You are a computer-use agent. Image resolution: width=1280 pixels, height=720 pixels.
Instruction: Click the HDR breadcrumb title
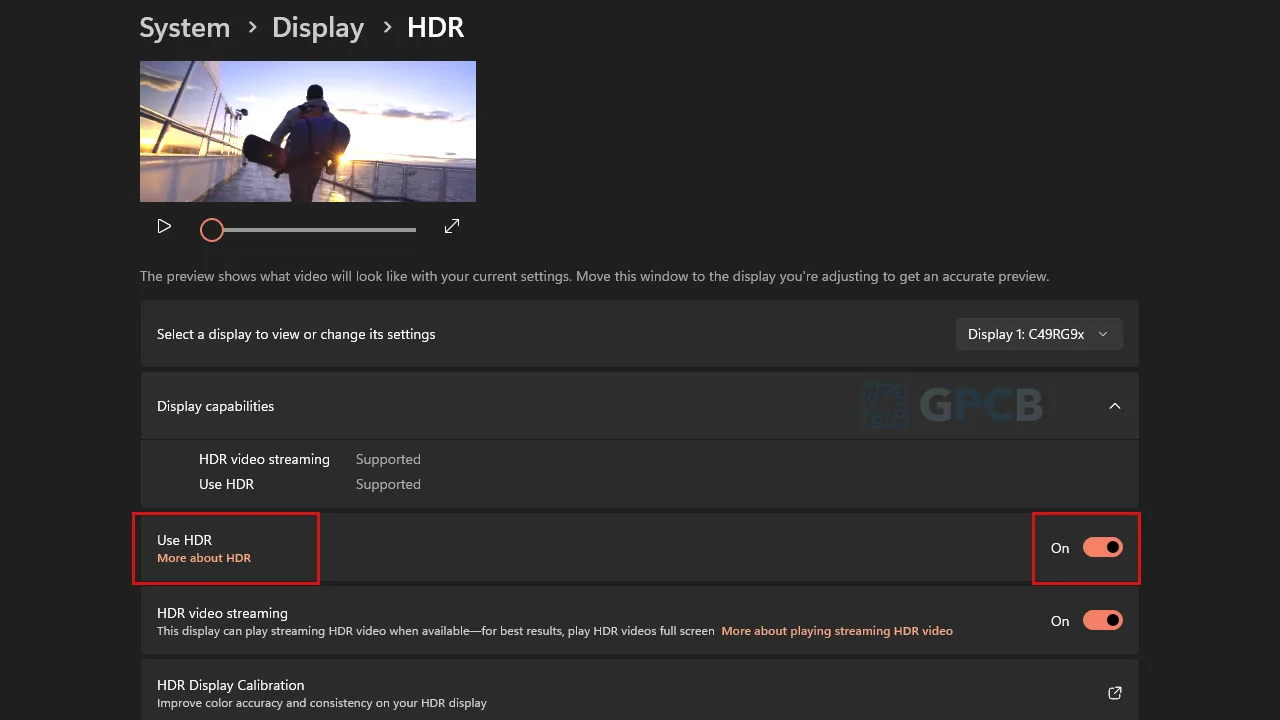coord(435,27)
